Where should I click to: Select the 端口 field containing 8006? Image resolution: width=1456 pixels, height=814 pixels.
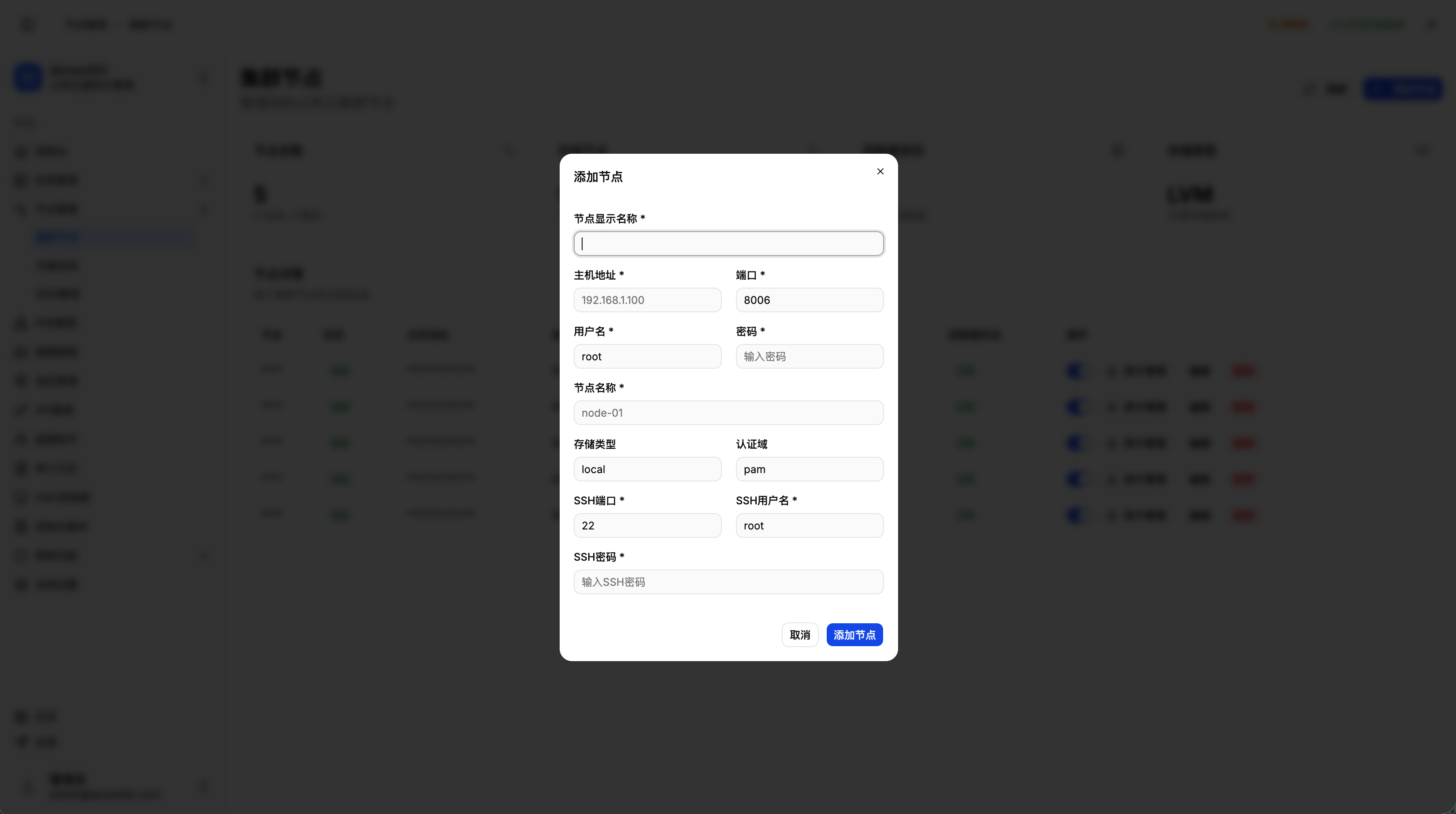point(810,300)
